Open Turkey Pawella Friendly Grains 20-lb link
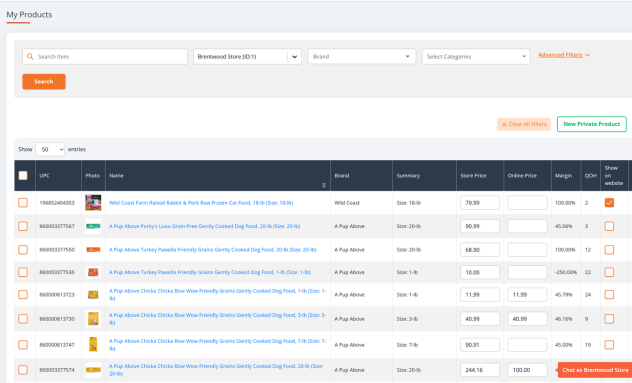 (212, 250)
